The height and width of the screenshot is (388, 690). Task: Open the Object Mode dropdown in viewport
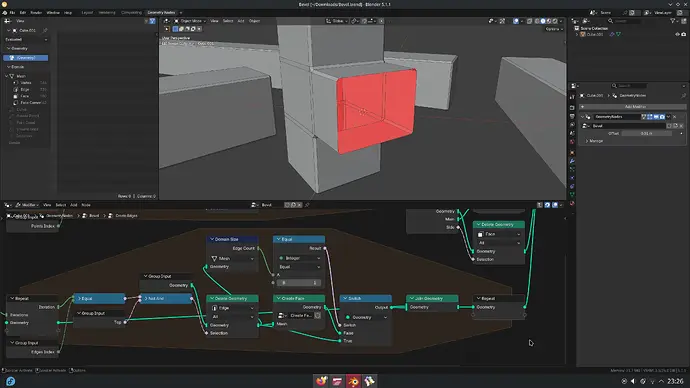(x=190, y=21)
